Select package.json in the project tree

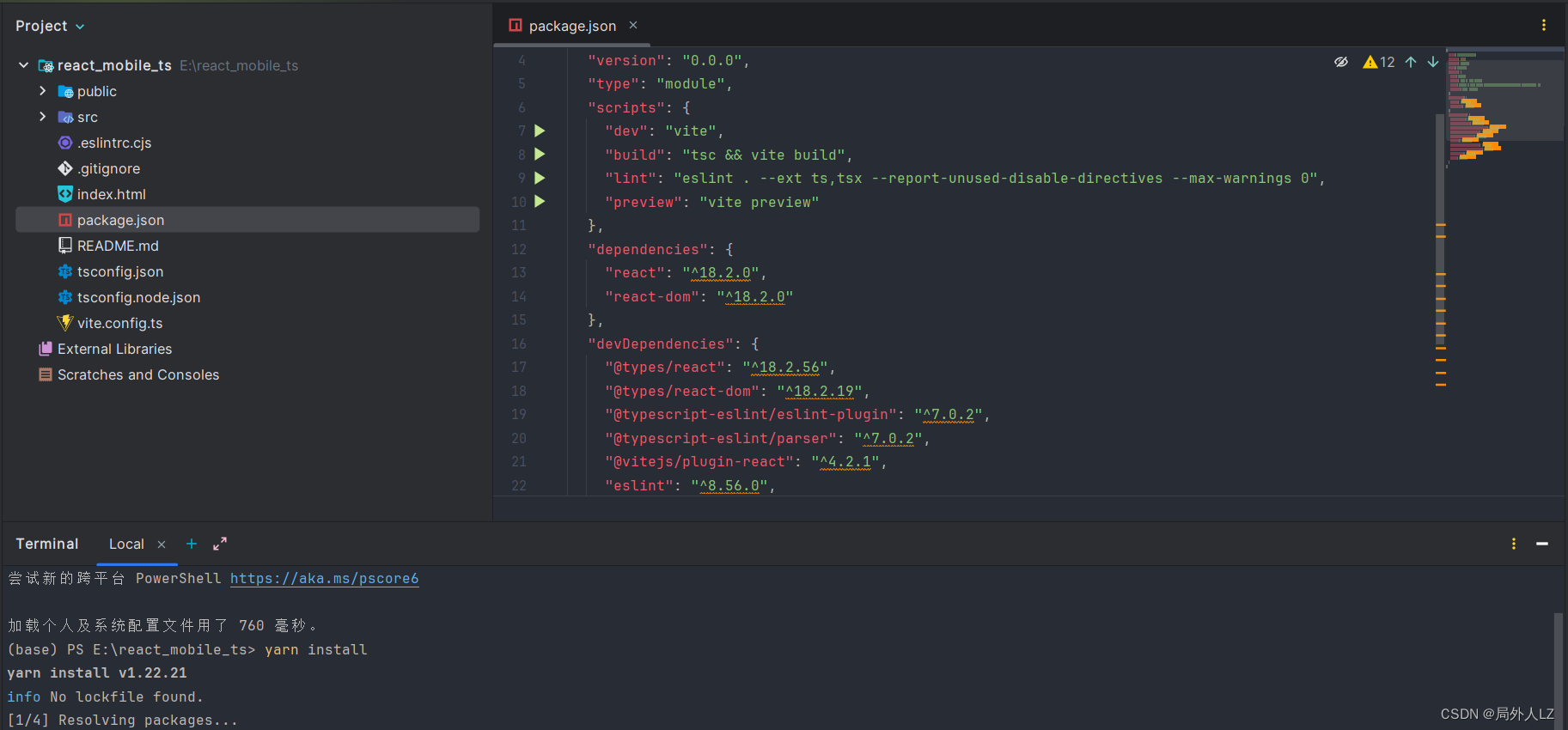[247, 220]
